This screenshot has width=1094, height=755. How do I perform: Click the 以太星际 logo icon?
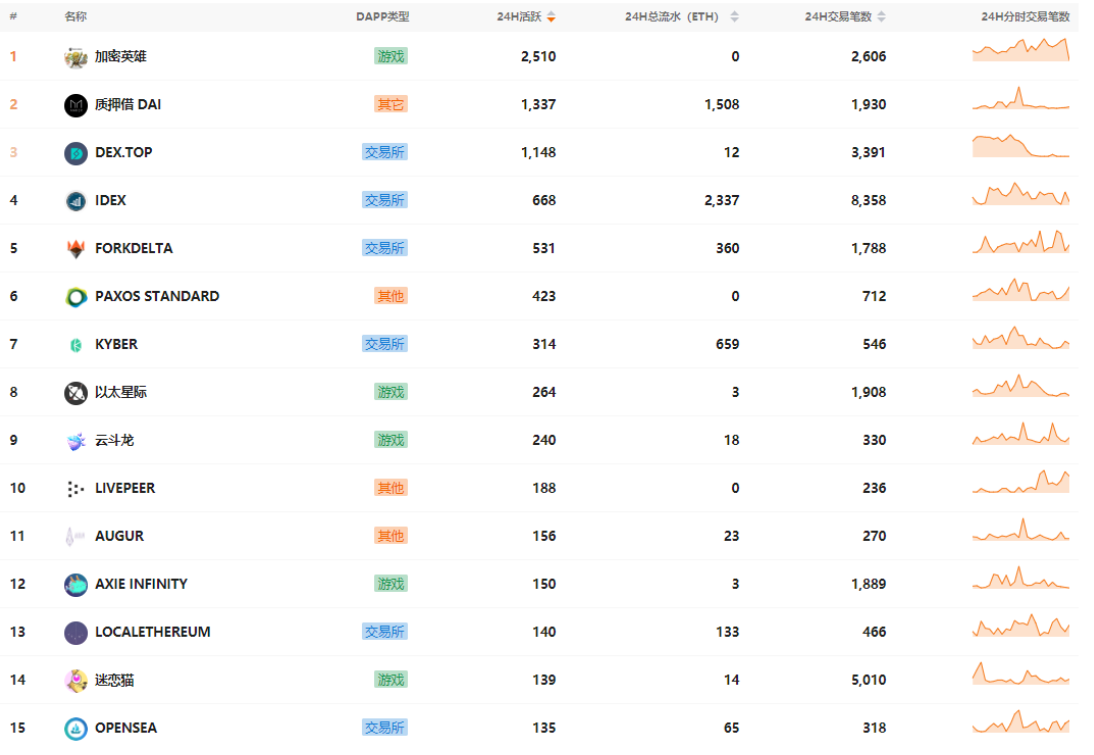[x=75, y=393]
